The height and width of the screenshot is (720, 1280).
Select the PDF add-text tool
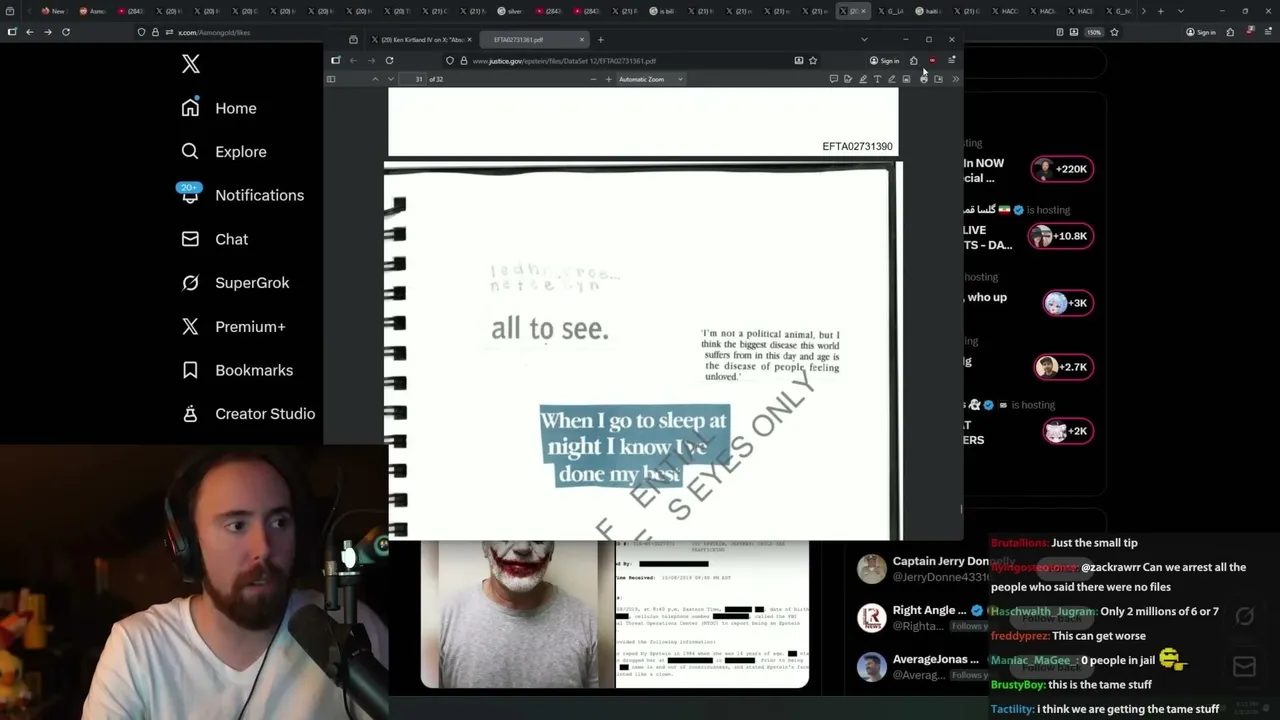tap(877, 79)
